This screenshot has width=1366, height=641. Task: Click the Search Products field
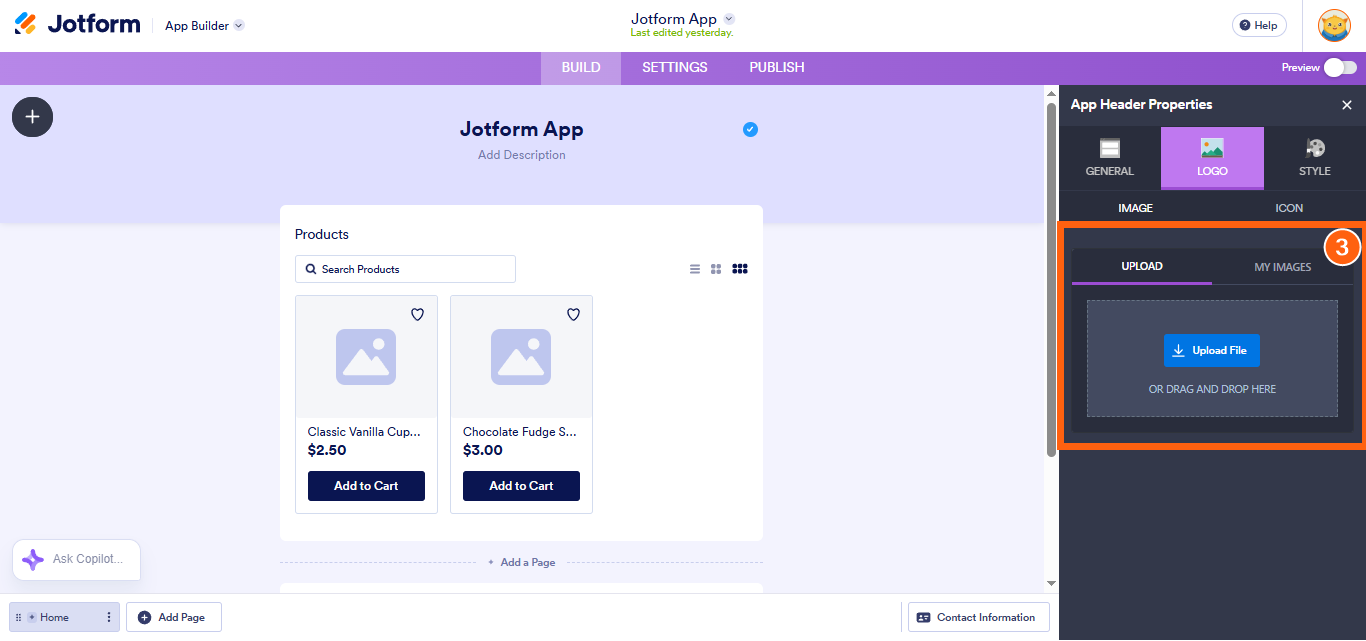point(405,269)
